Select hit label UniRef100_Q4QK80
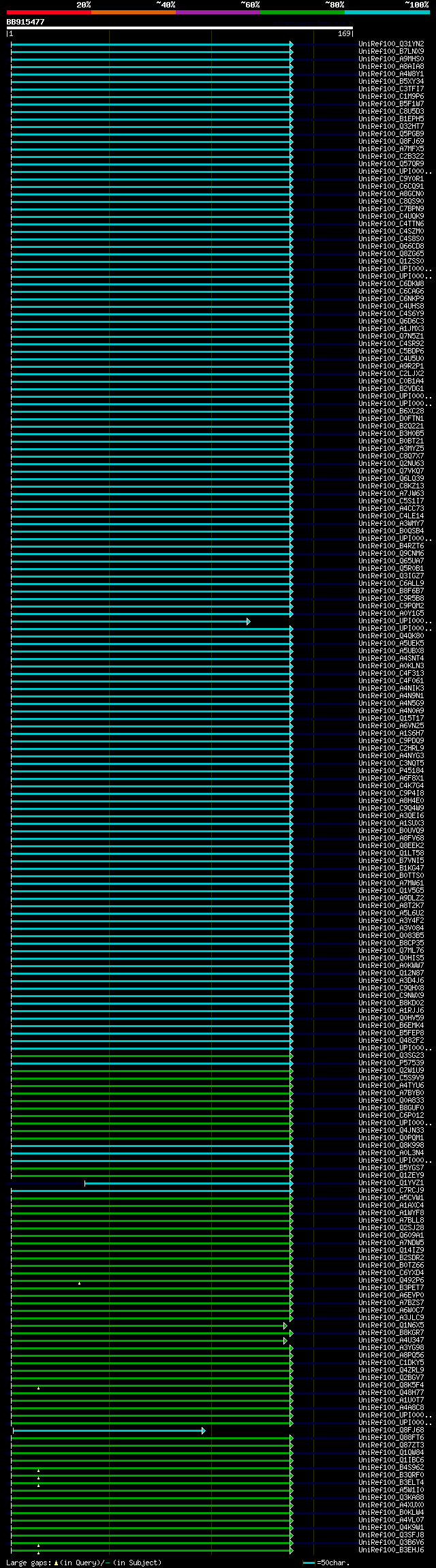The height and width of the screenshot is (1568, 436). [x=391, y=636]
